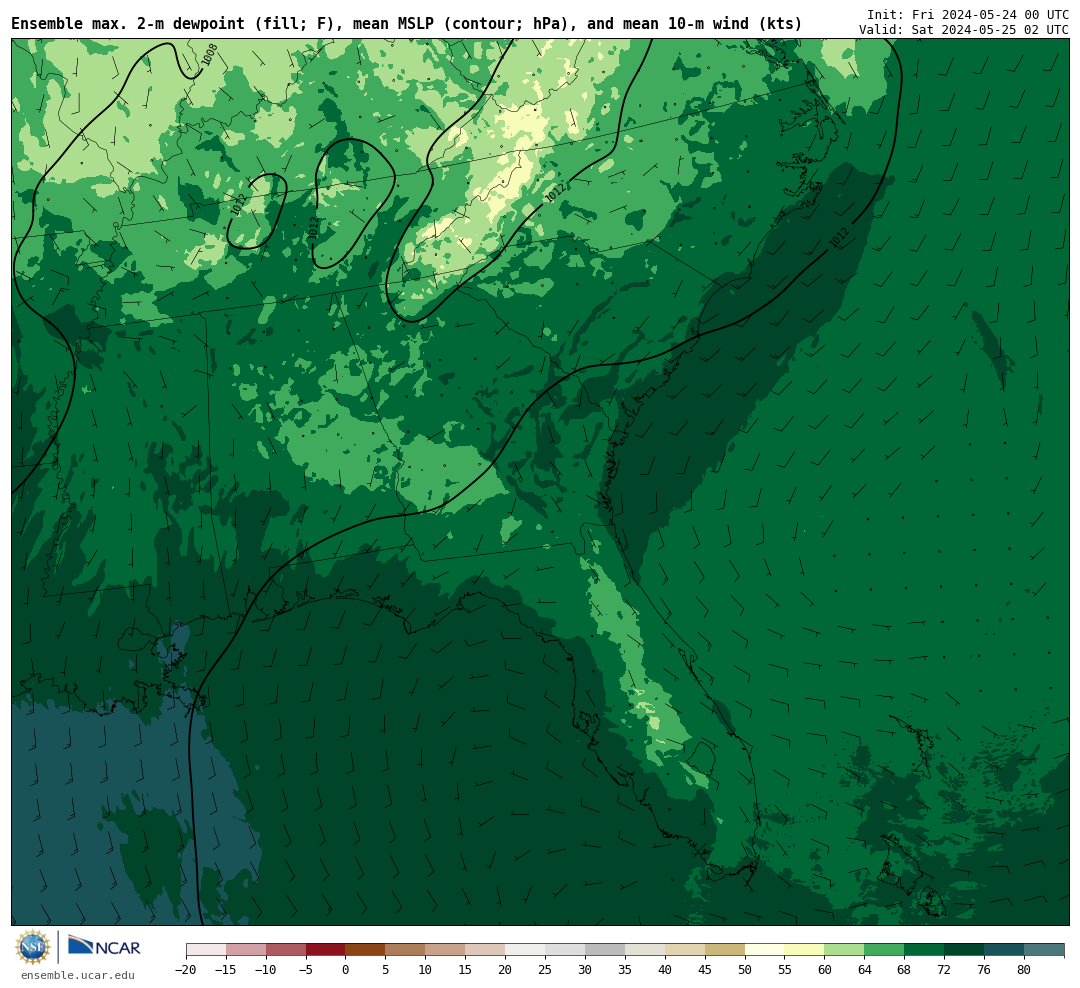Pick the yellow swatch between 55 and 60
Viewport: 1080px width, 988px height.
805,950
